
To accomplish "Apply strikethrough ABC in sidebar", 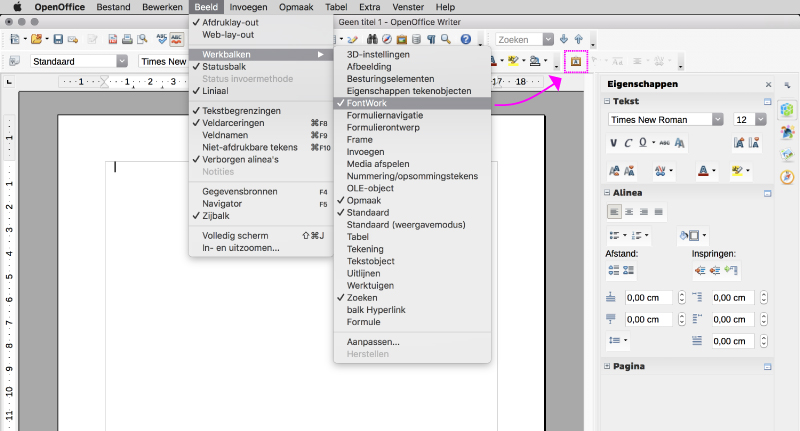I will pos(664,143).
